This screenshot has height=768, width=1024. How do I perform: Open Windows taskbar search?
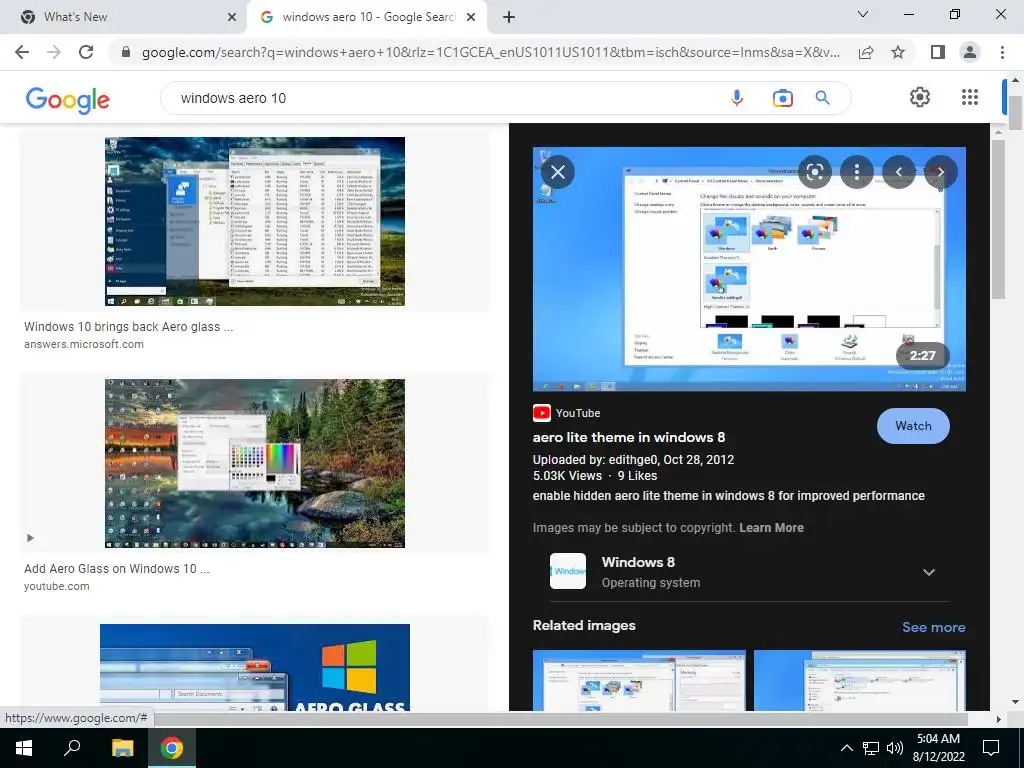pyautogui.click(x=72, y=748)
